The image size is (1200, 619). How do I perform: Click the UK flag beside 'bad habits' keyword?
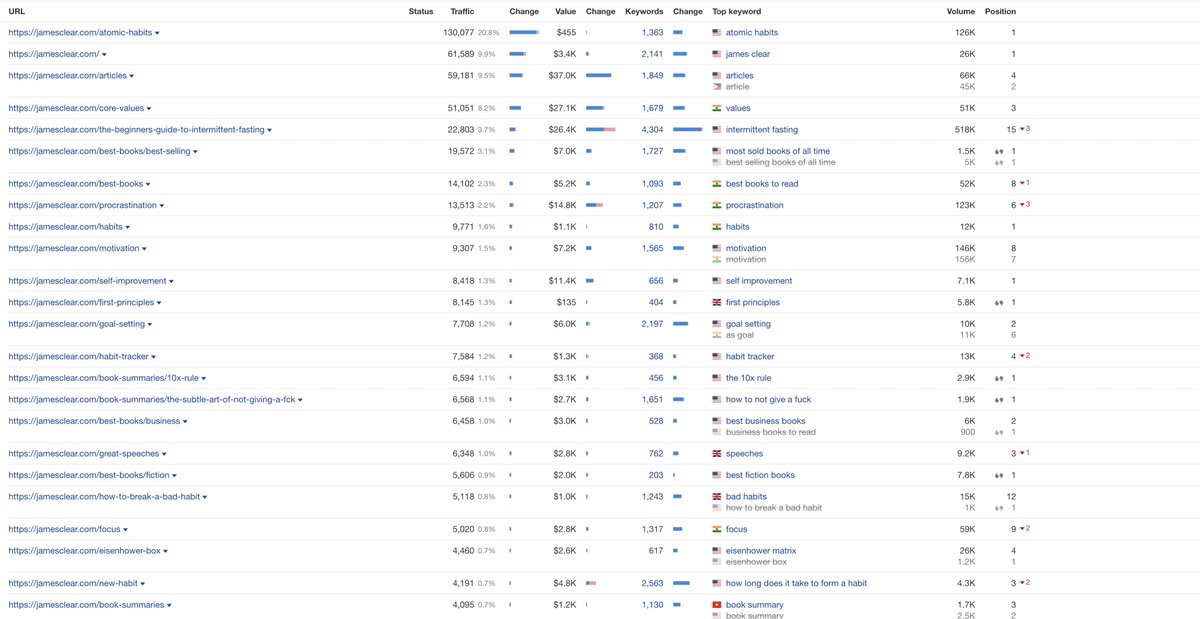716,497
